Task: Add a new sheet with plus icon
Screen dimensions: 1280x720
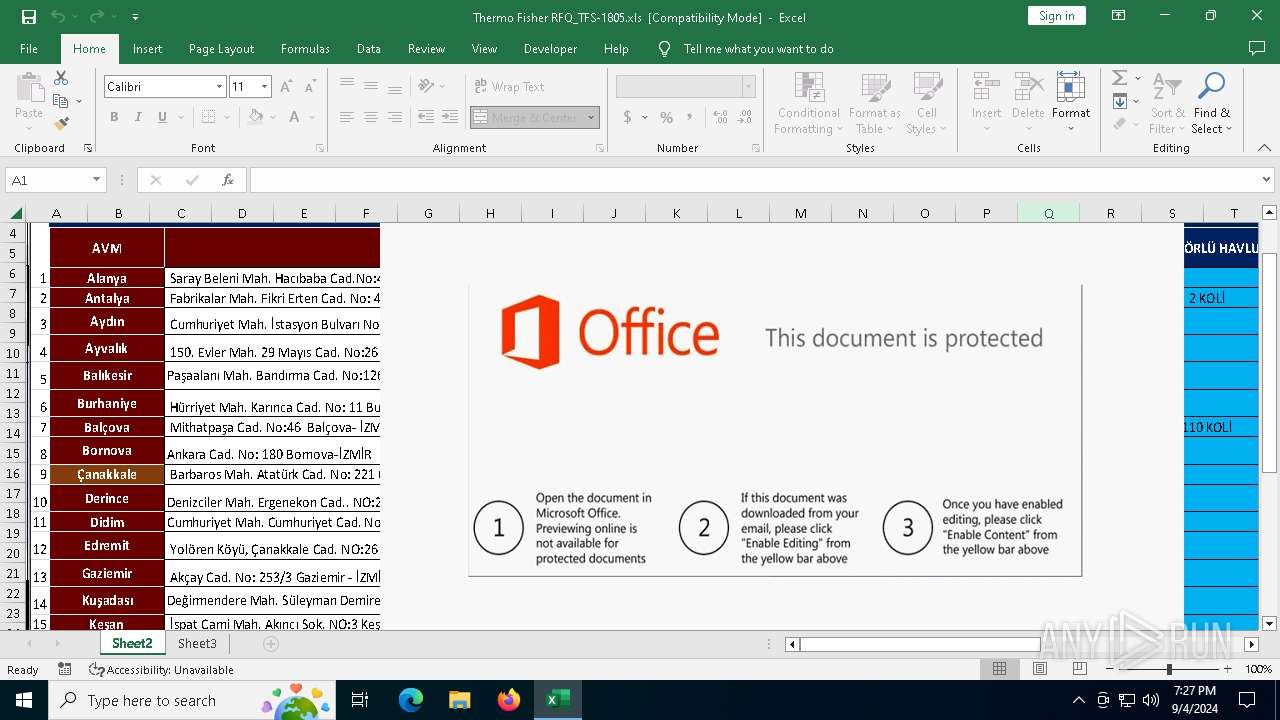Action: [271, 644]
